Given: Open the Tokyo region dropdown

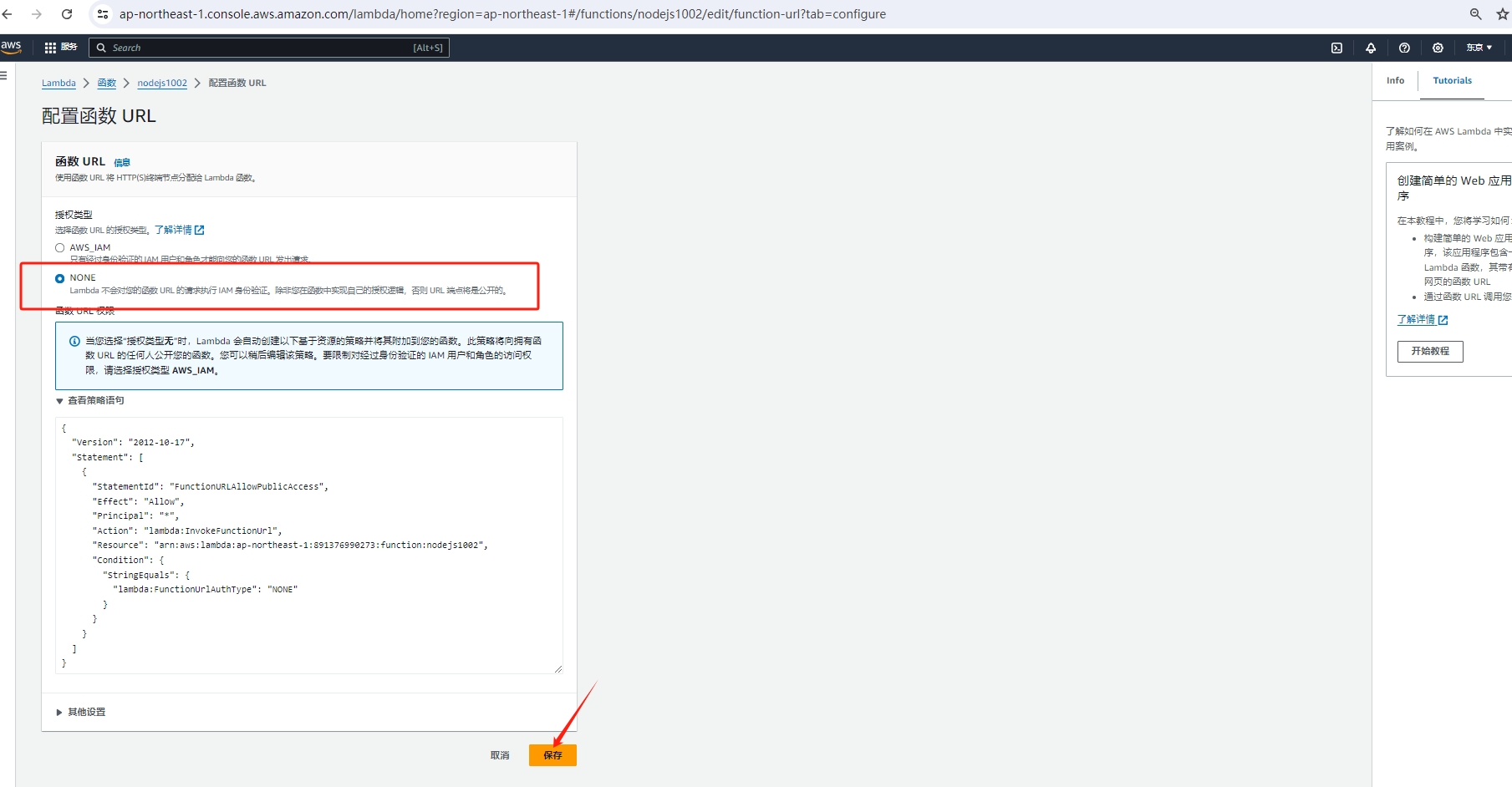Looking at the screenshot, I should click(x=1479, y=48).
